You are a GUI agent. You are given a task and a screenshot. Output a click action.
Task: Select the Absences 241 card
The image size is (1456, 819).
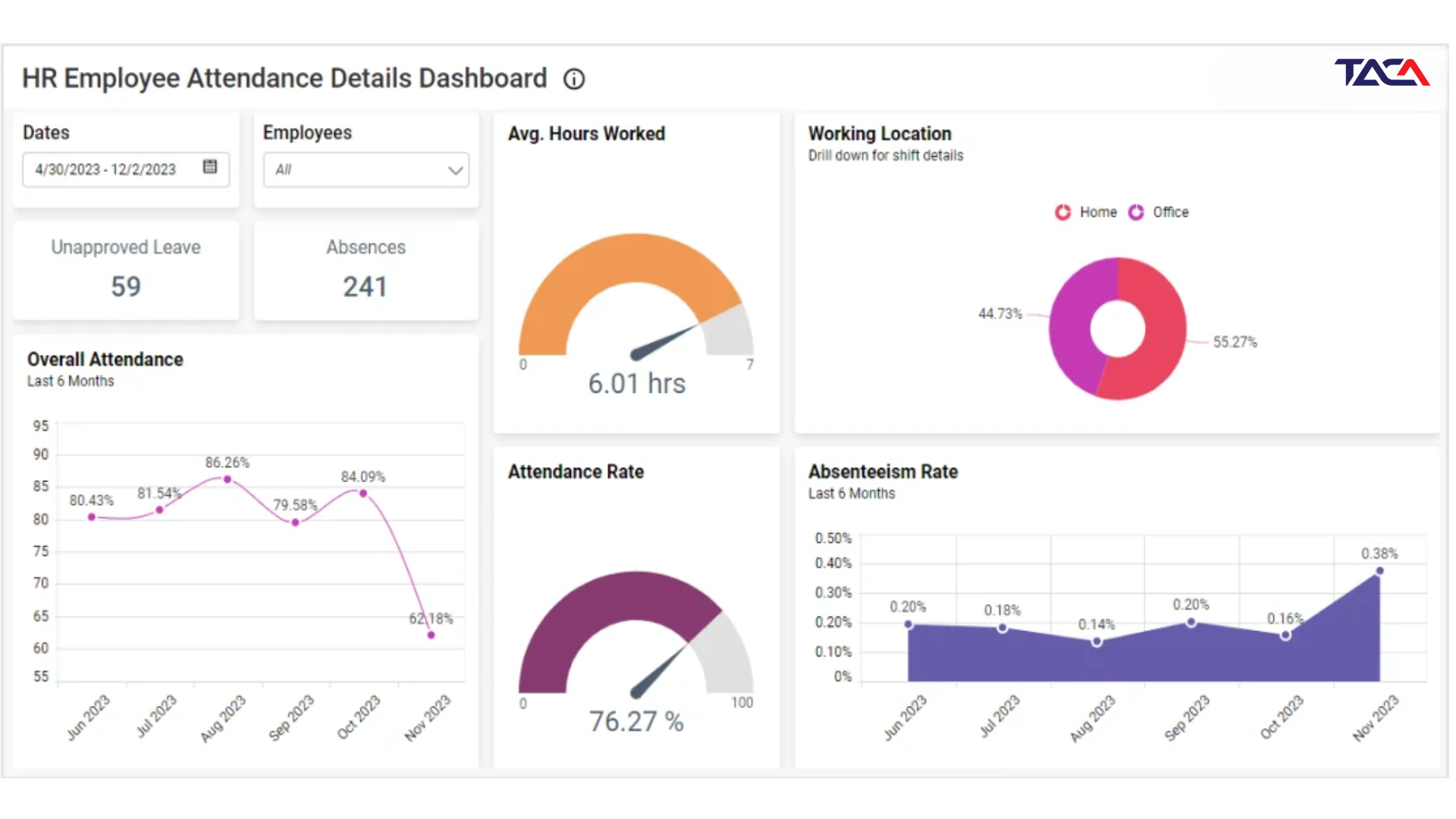[x=366, y=271]
